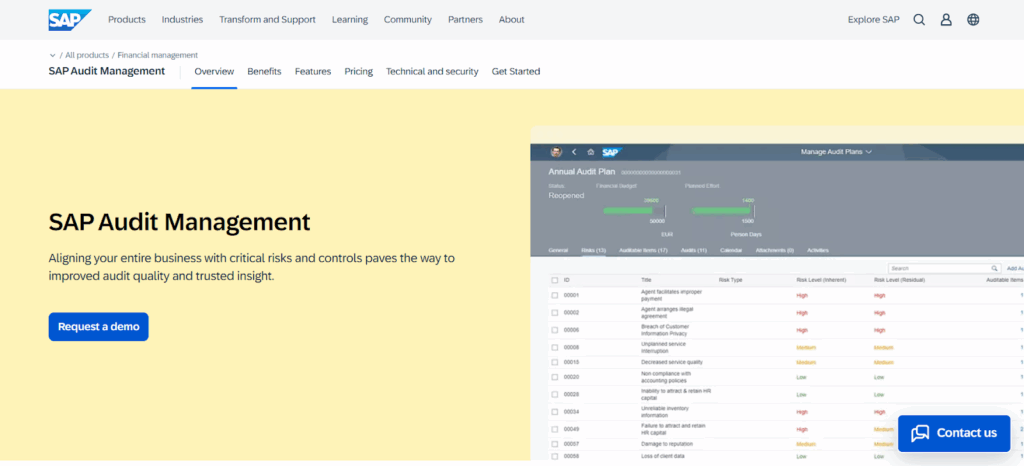The height and width of the screenshot is (466, 1024).
Task: Click the user avatar in the product screenshot
Action: tap(556, 151)
